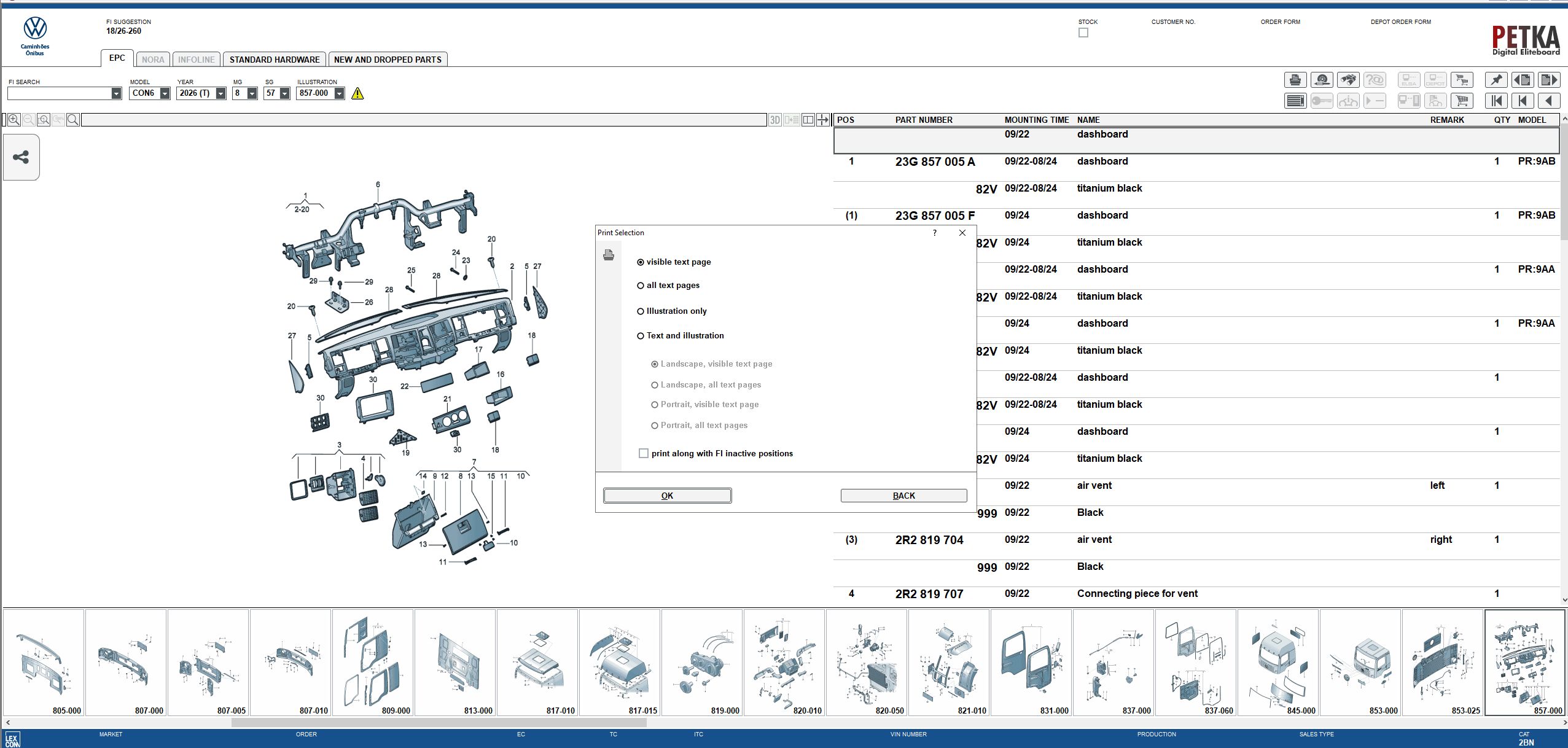
Task: Confirm print settings with OK
Action: pyautogui.click(x=666, y=495)
